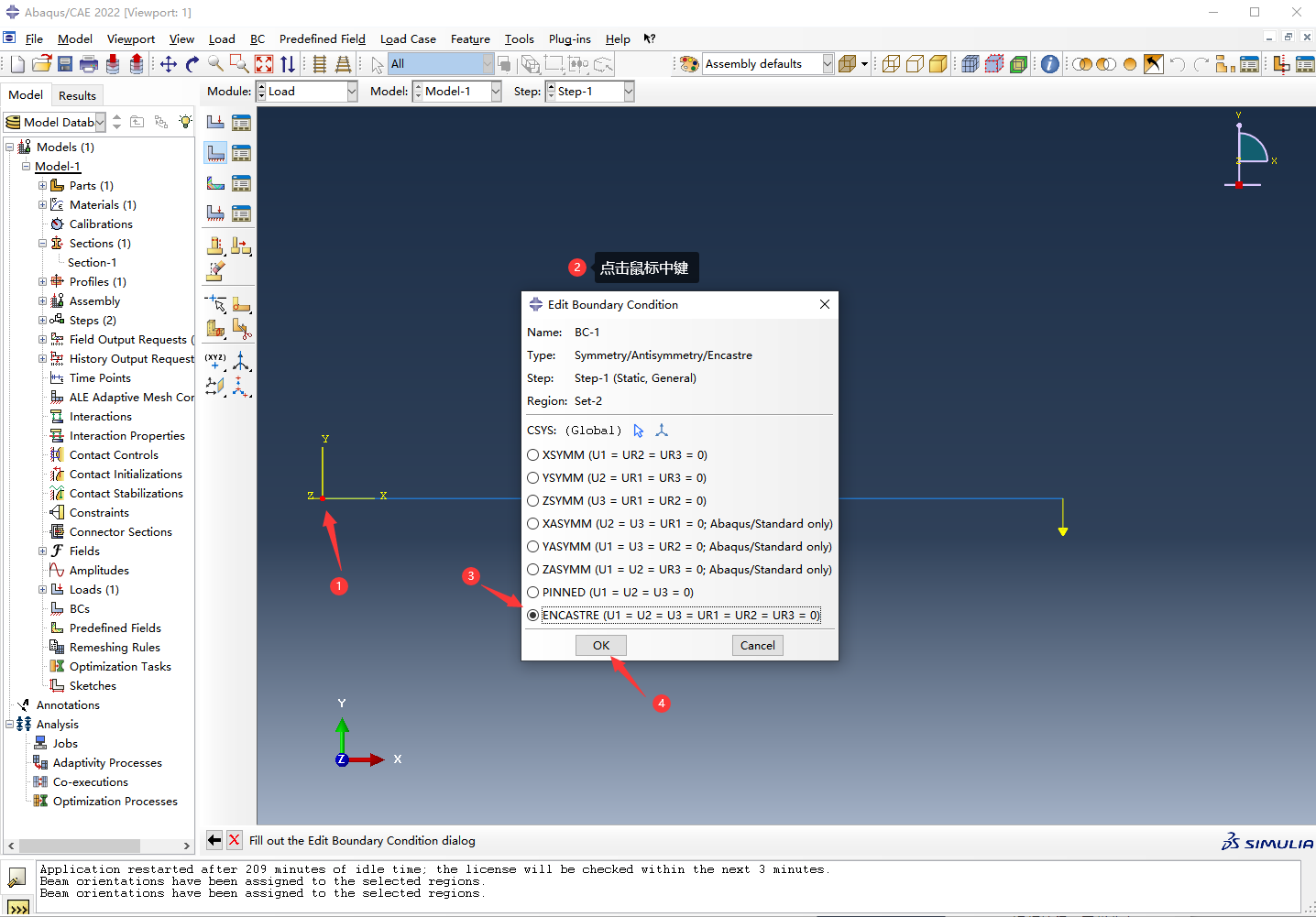Select the Pan View tool
This screenshot has height=917, width=1316.
169,64
